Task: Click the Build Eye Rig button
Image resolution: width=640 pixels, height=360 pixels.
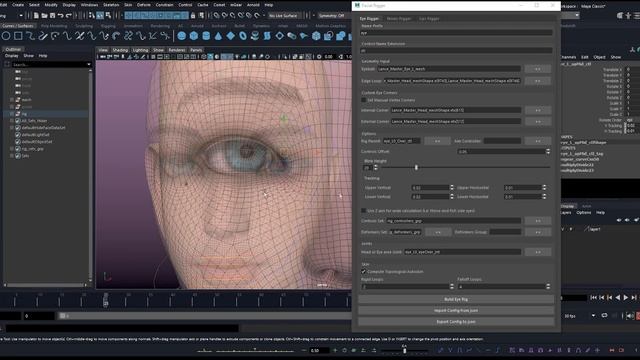Action: (456, 299)
